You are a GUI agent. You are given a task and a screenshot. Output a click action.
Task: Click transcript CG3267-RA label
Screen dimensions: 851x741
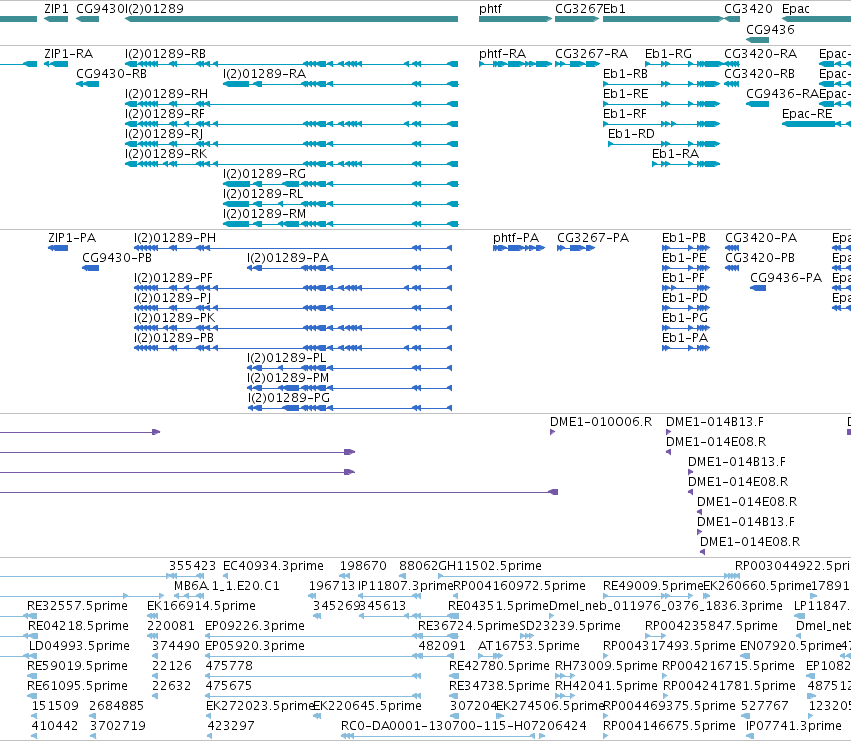point(592,54)
